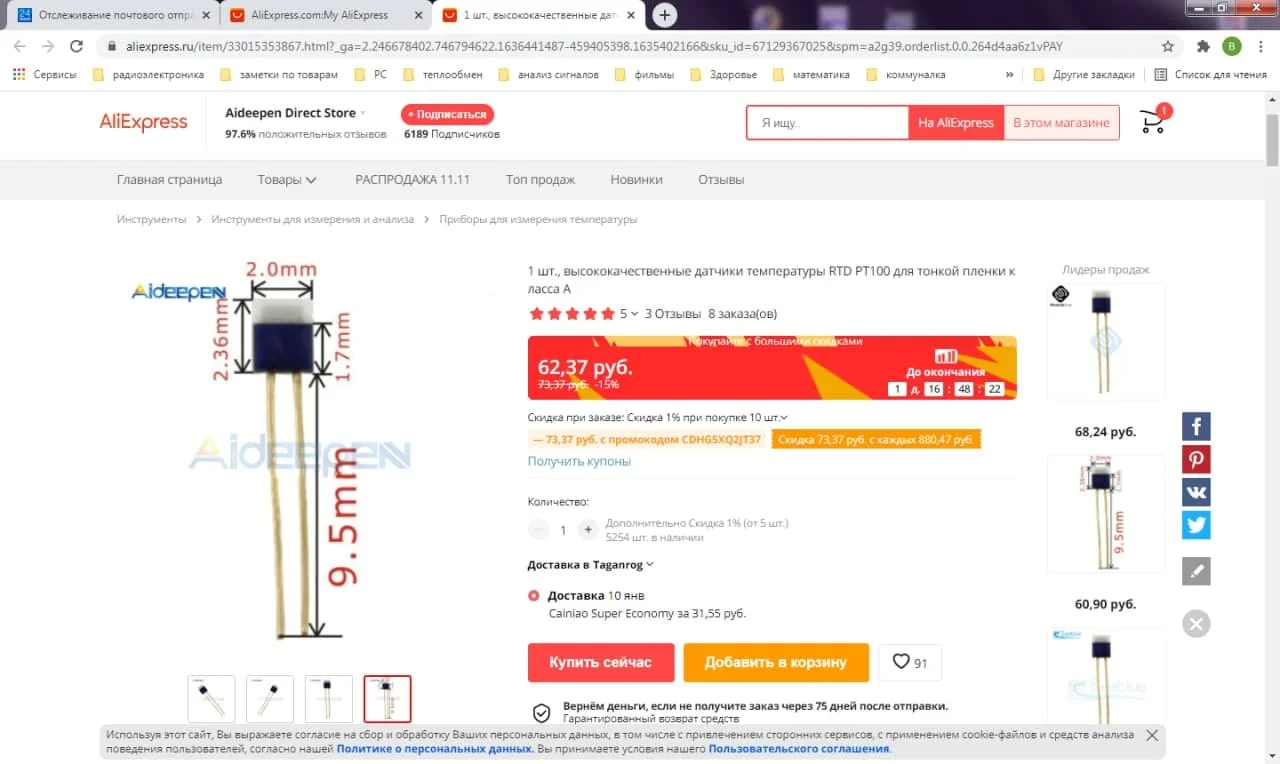Open the shopping cart icon

click(x=1153, y=122)
